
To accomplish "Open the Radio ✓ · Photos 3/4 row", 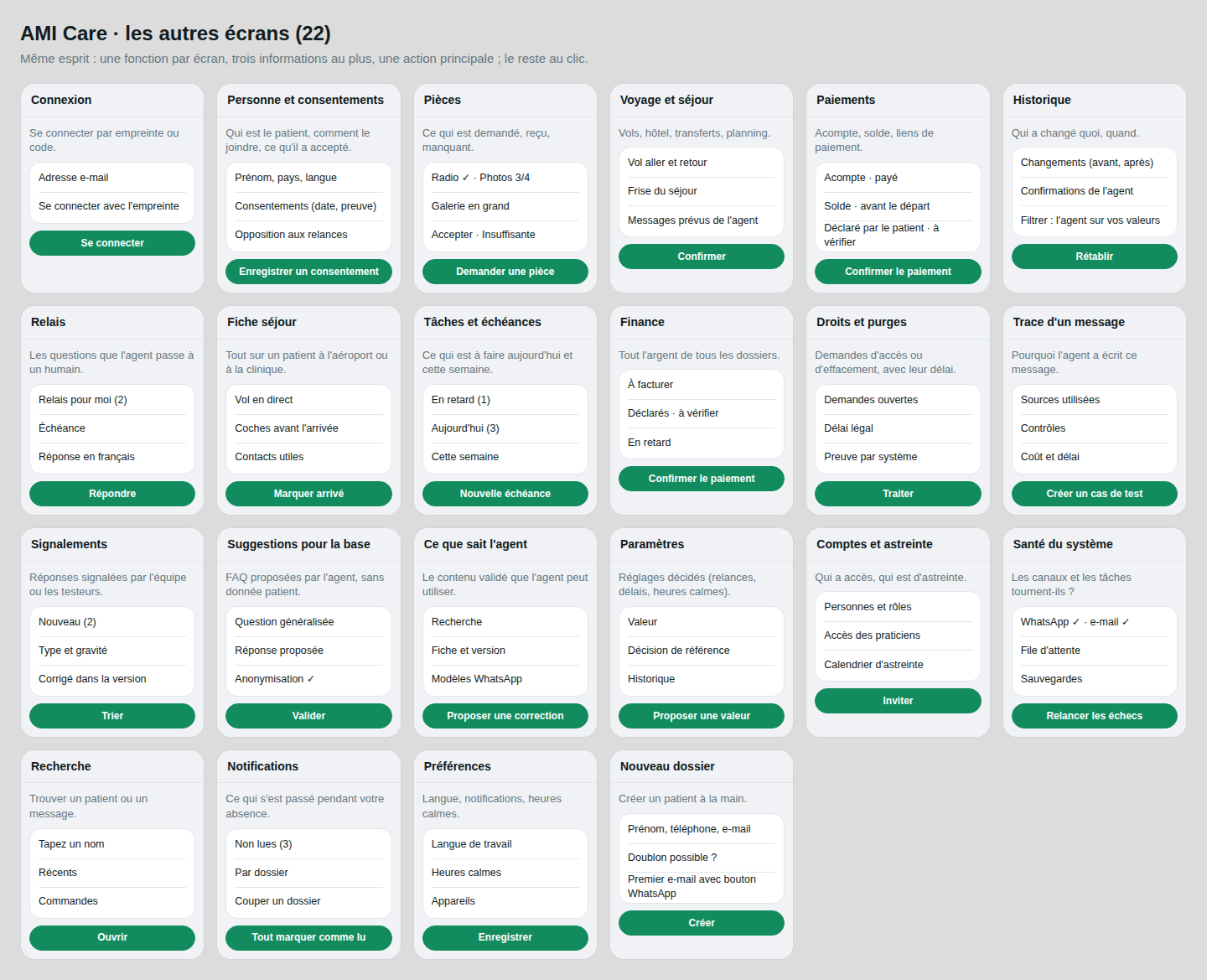I will click(x=505, y=178).
